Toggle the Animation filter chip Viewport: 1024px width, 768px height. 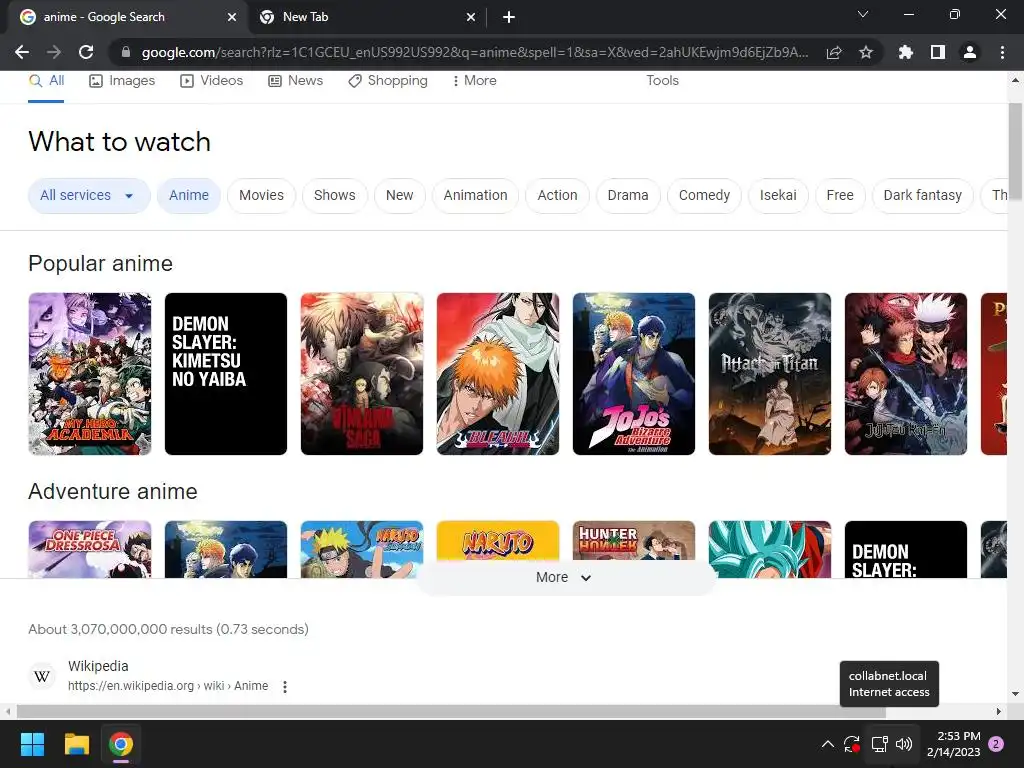(475, 195)
